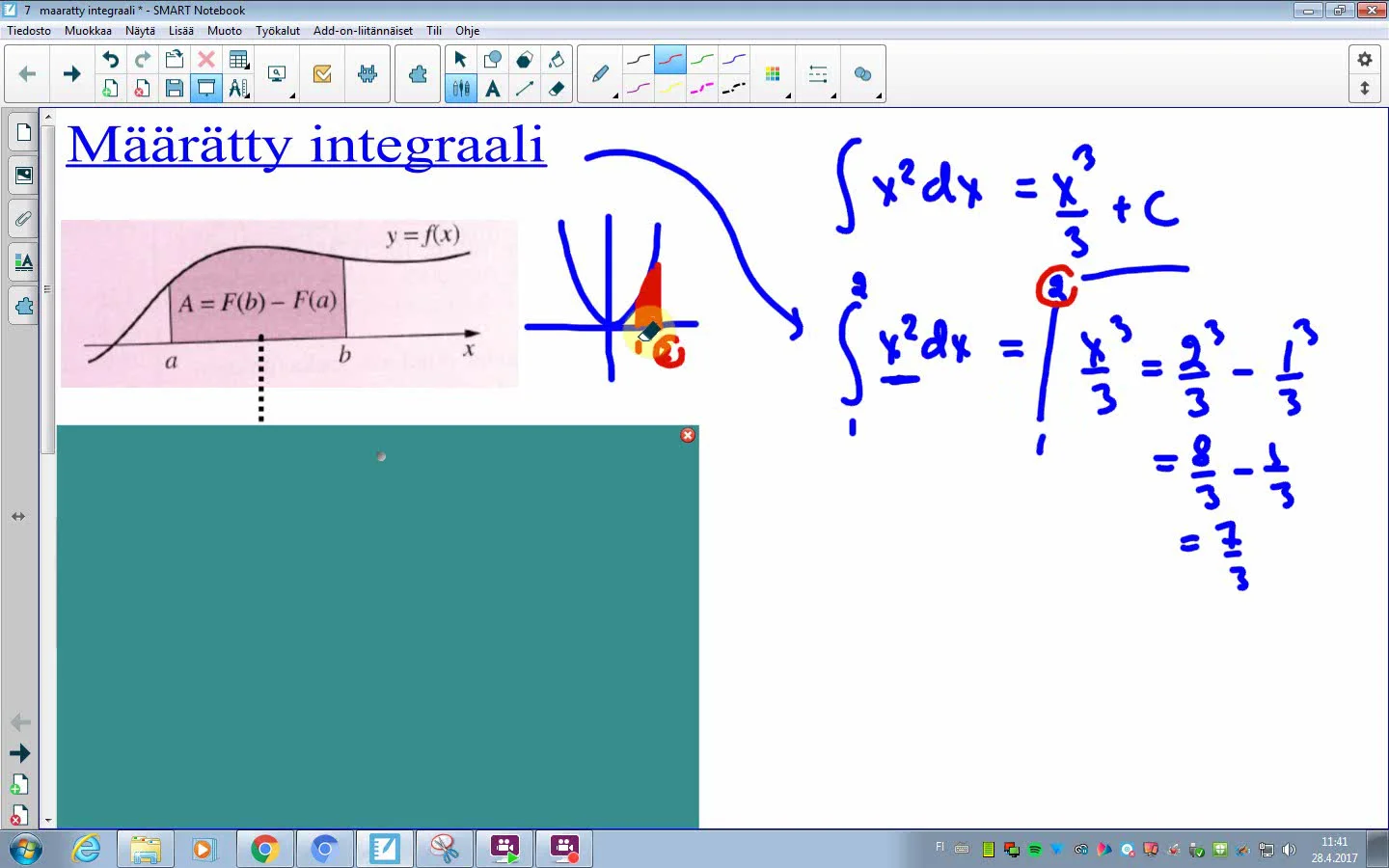Choose the green pen line style
The image size is (1389, 868).
point(702,60)
